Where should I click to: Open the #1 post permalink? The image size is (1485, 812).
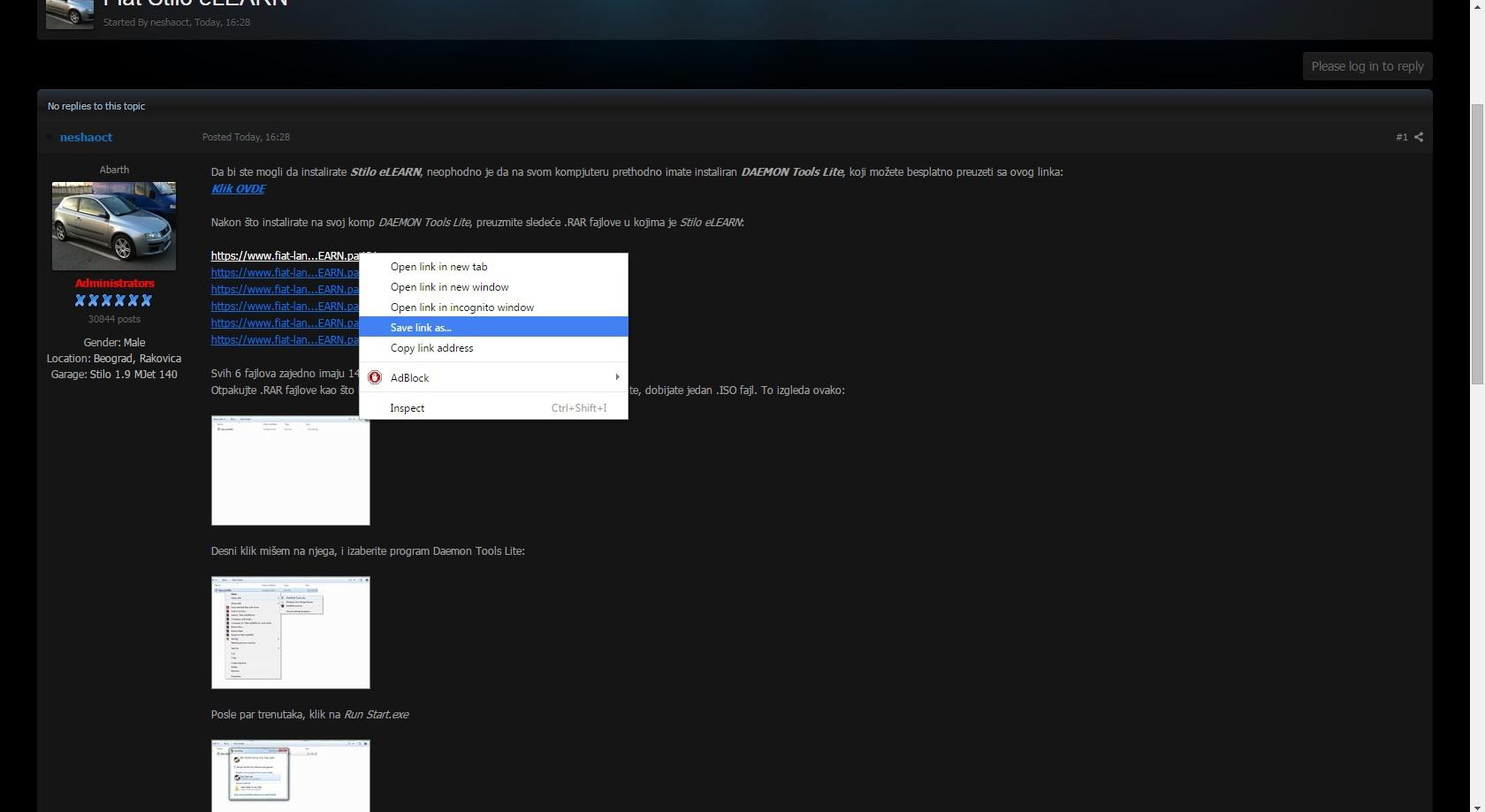tap(1401, 137)
